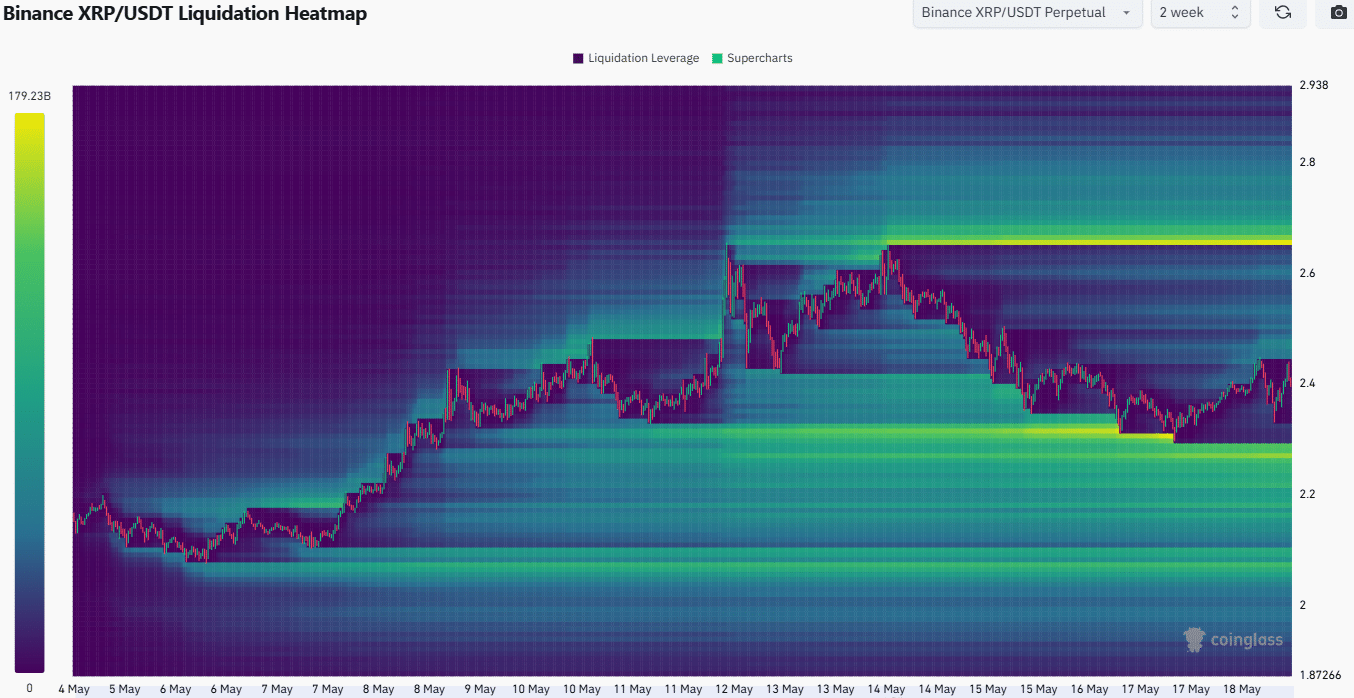Toggle the Liquidation Leverage legend series
The width and height of the screenshot is (1354, 698).
click(x=636, y=58)
